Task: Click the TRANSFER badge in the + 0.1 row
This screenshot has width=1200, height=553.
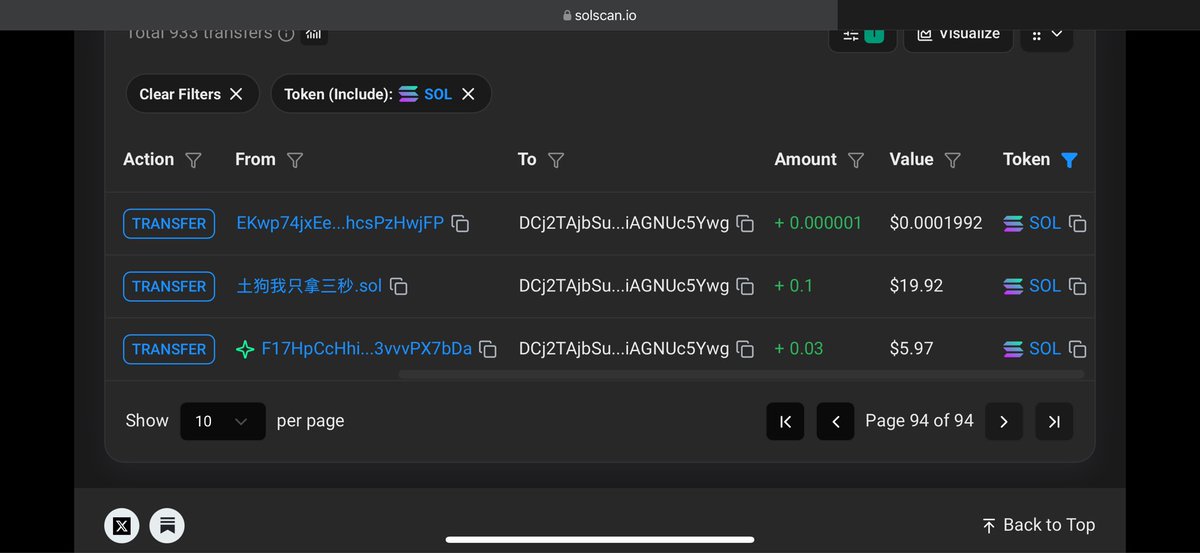Action: (169, 286)
